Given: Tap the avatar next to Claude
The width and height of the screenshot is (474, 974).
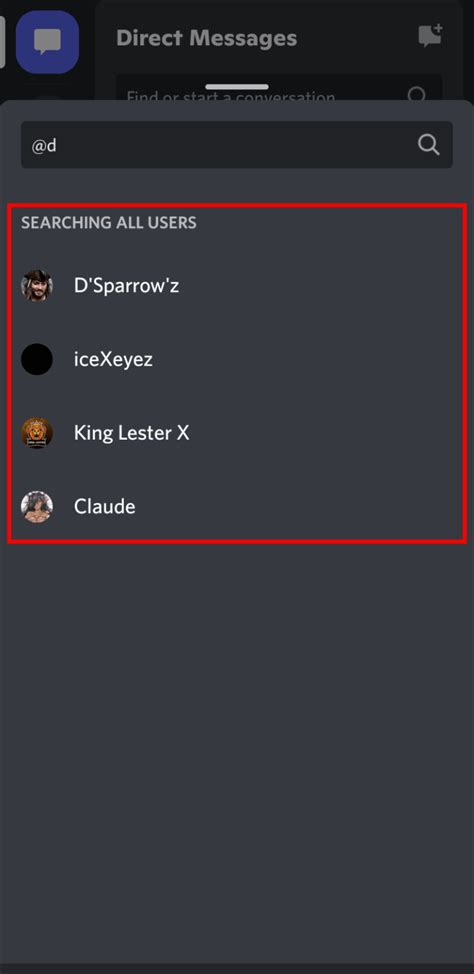Looking at the screenshot, I should click(x=37, y=506).
